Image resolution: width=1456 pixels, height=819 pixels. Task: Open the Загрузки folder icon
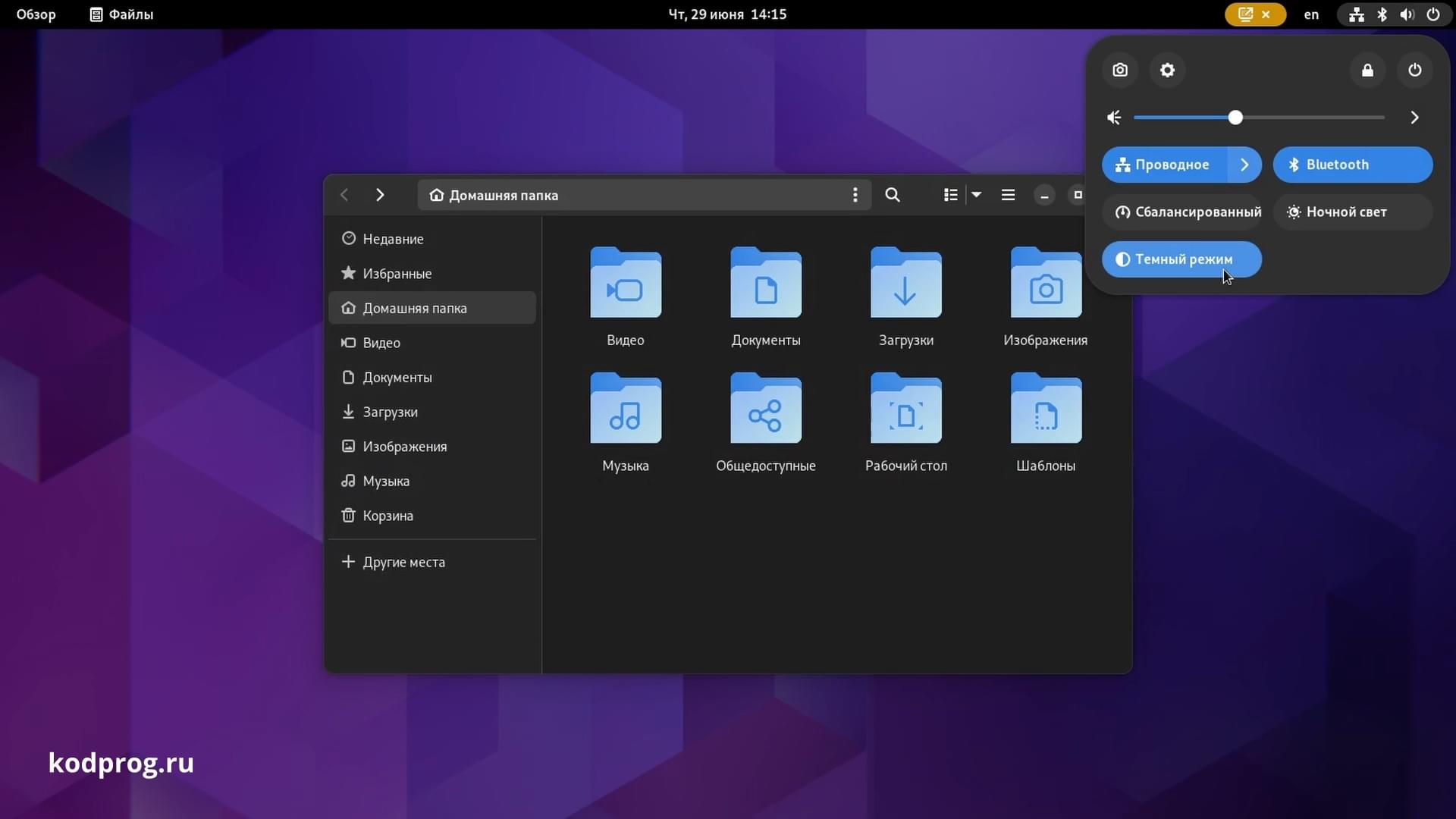tap(906, 282)
